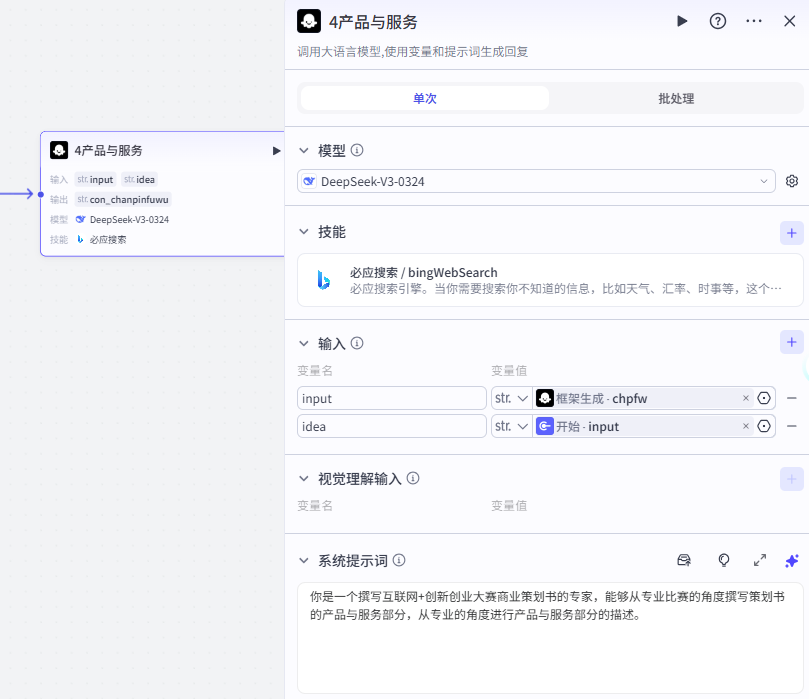The width and height of the screenshot is (809, 699).
Task: Collapse the 模型 section
Action: 304,151
